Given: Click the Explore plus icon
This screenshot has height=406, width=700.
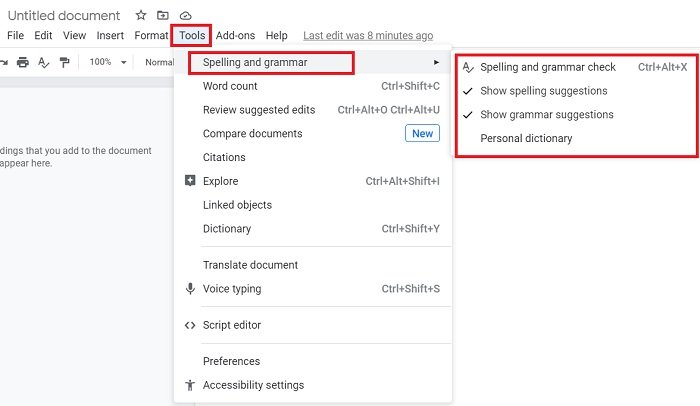Looking at the screenshot, I should (190, 180).
